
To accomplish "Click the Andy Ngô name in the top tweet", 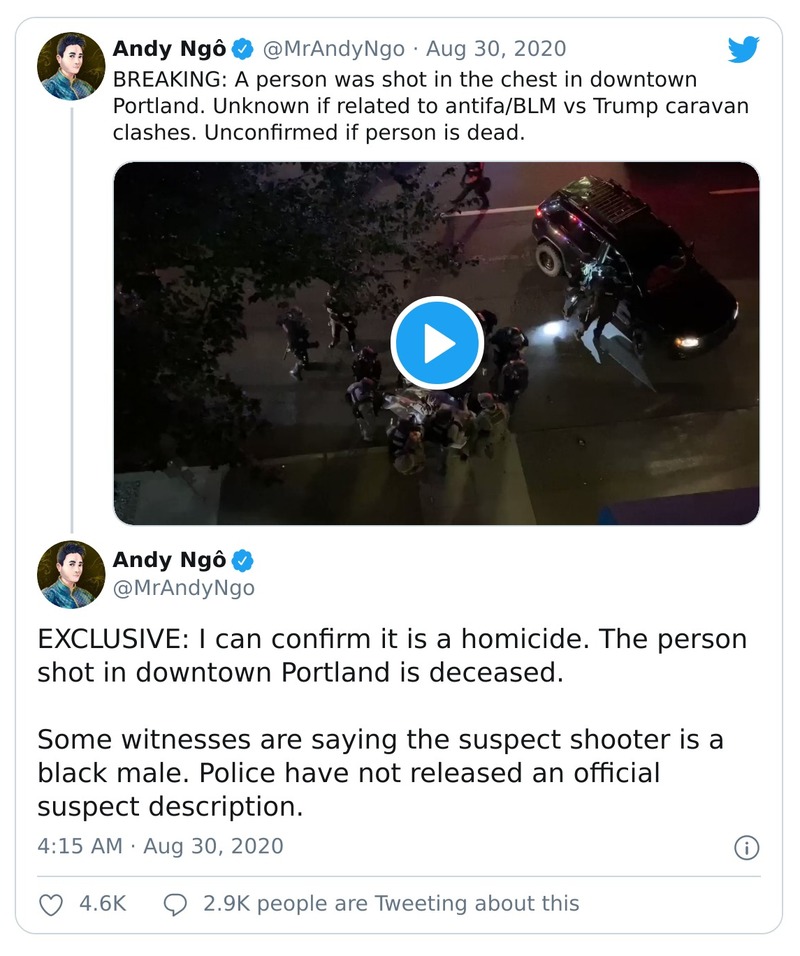I will point(169,48).
